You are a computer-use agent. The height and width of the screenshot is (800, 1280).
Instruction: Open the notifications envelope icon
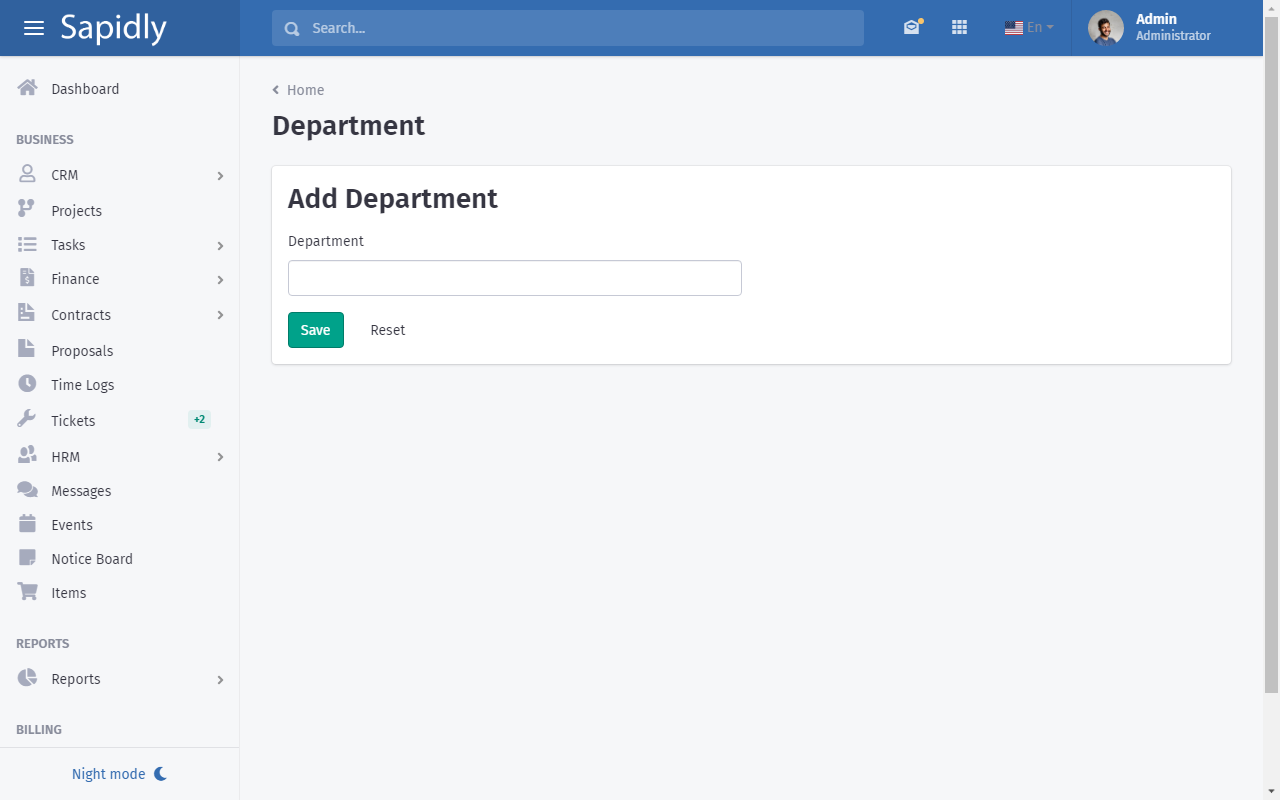coord(911,28)
